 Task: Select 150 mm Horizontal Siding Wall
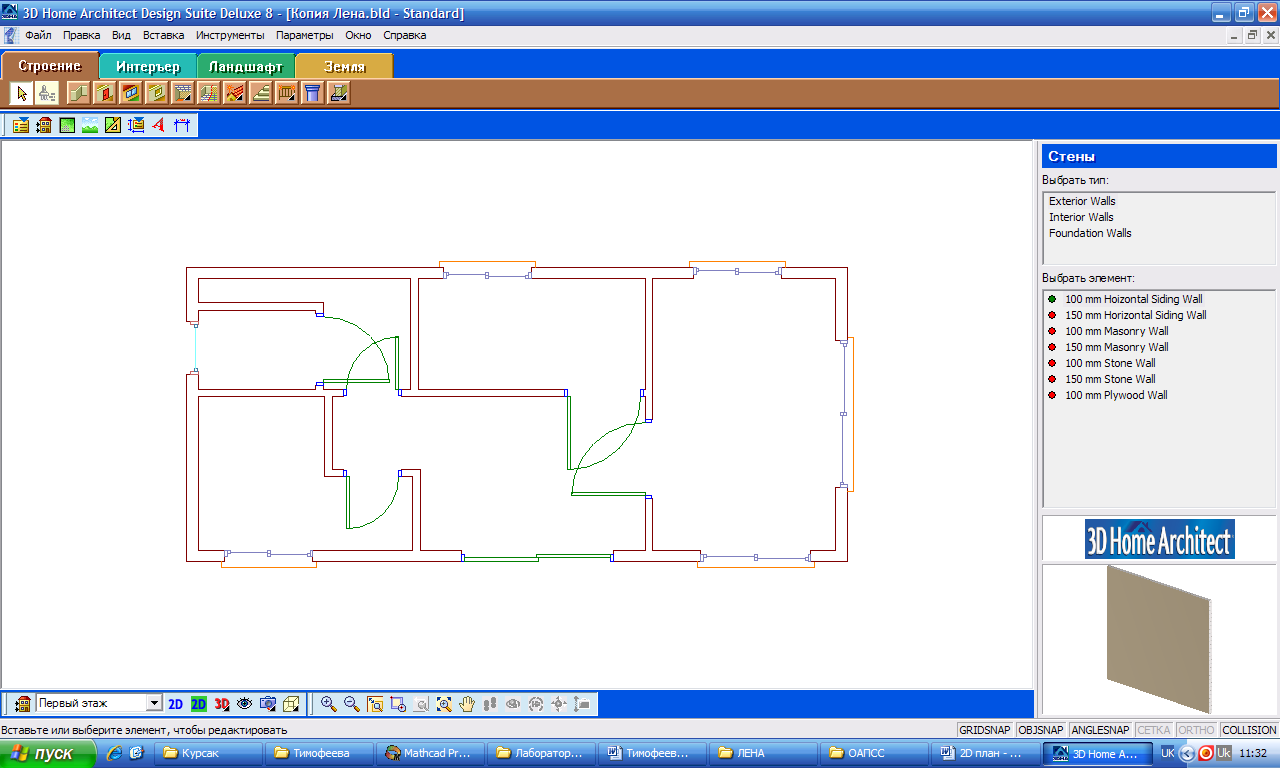point(1135,315)
